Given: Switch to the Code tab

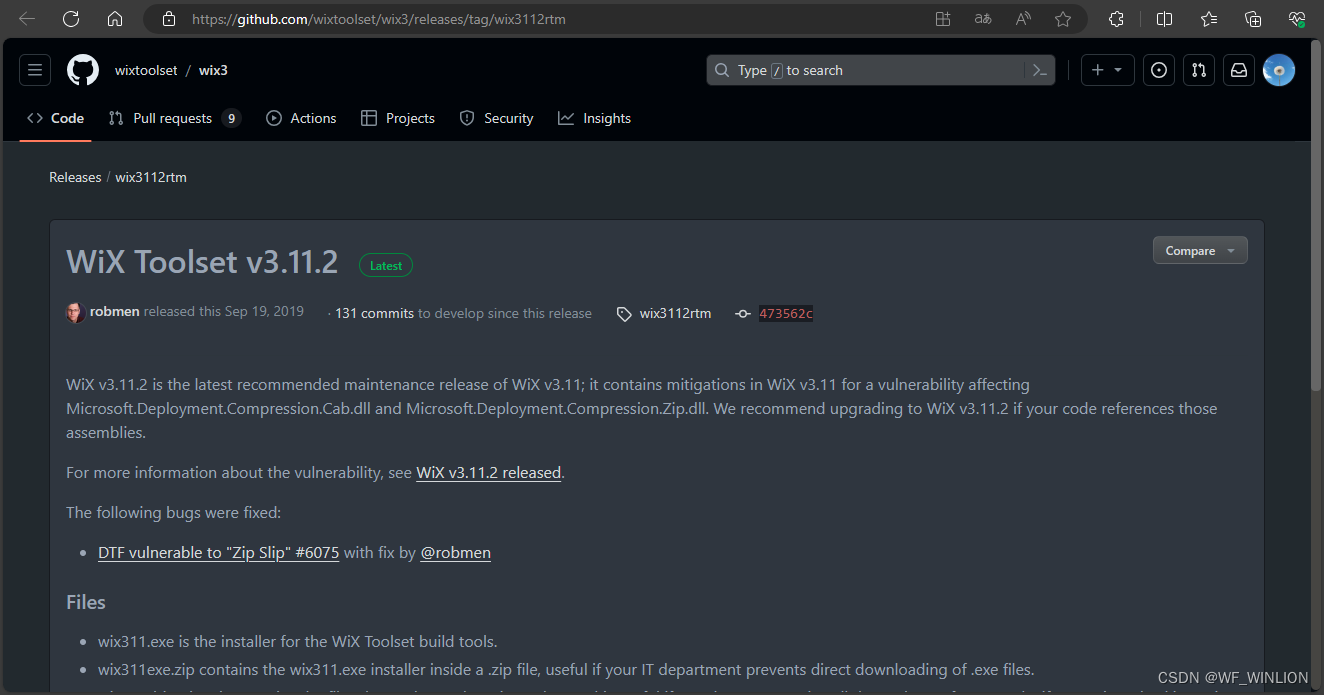Looking at the screenshot, I should tap(56, 118).
